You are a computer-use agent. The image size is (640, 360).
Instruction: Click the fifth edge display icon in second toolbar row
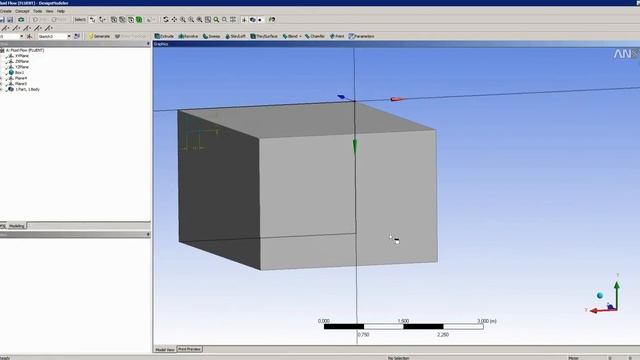[49, 28]
